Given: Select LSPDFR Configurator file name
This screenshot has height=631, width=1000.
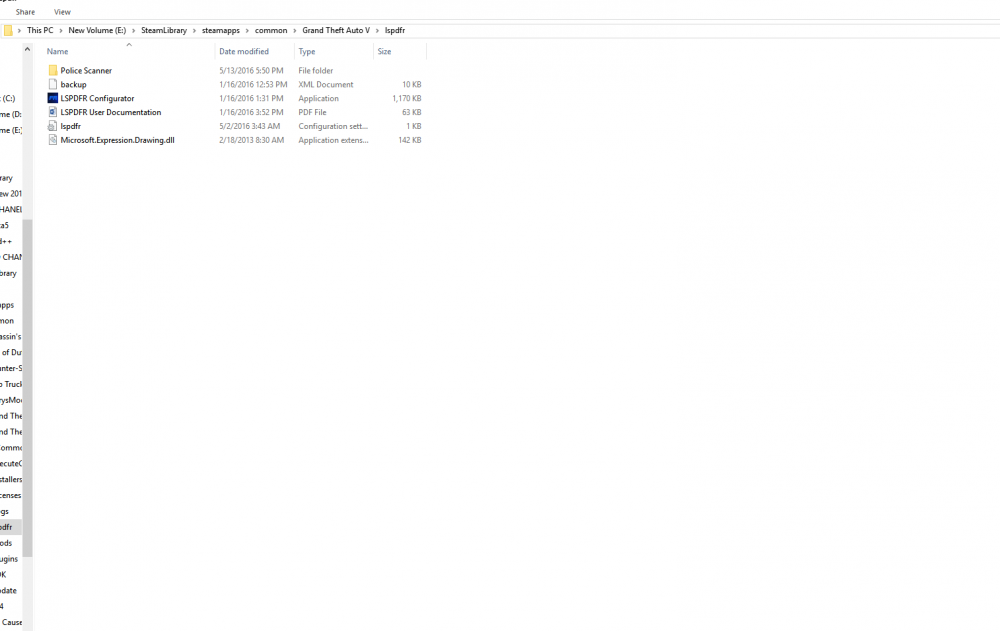Looking at the screenshot, I should [98, 98].
